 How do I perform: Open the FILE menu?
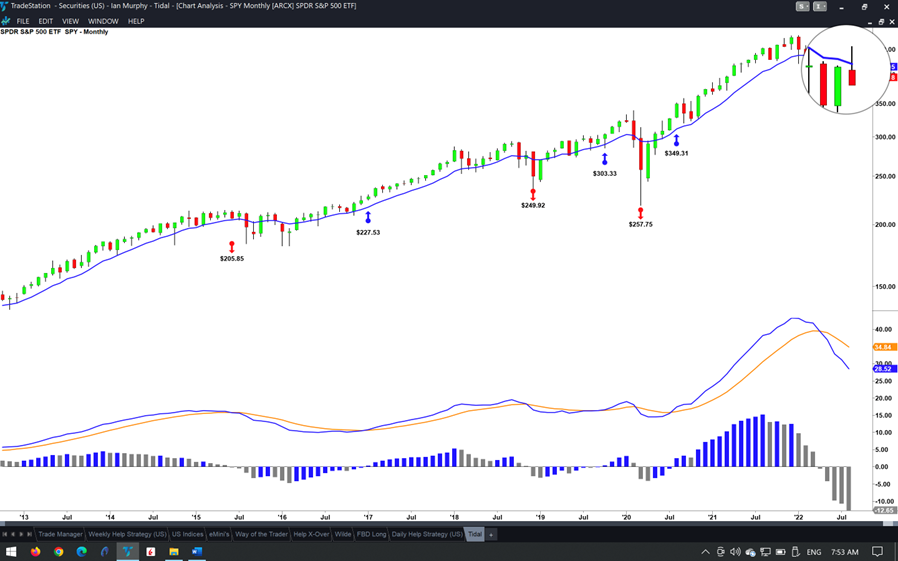point(23,21)
